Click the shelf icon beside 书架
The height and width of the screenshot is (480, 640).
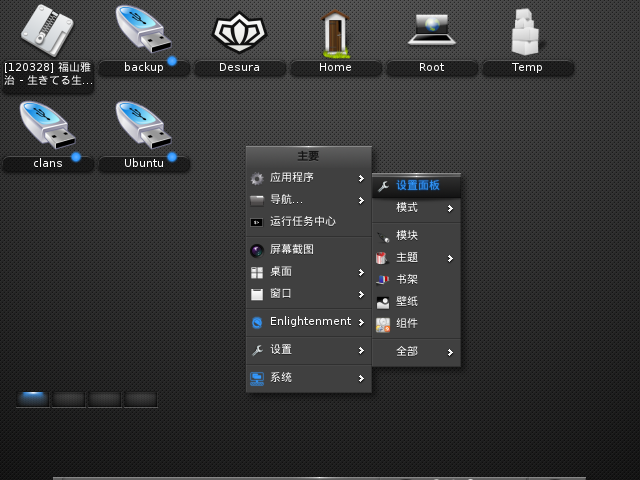382,280
